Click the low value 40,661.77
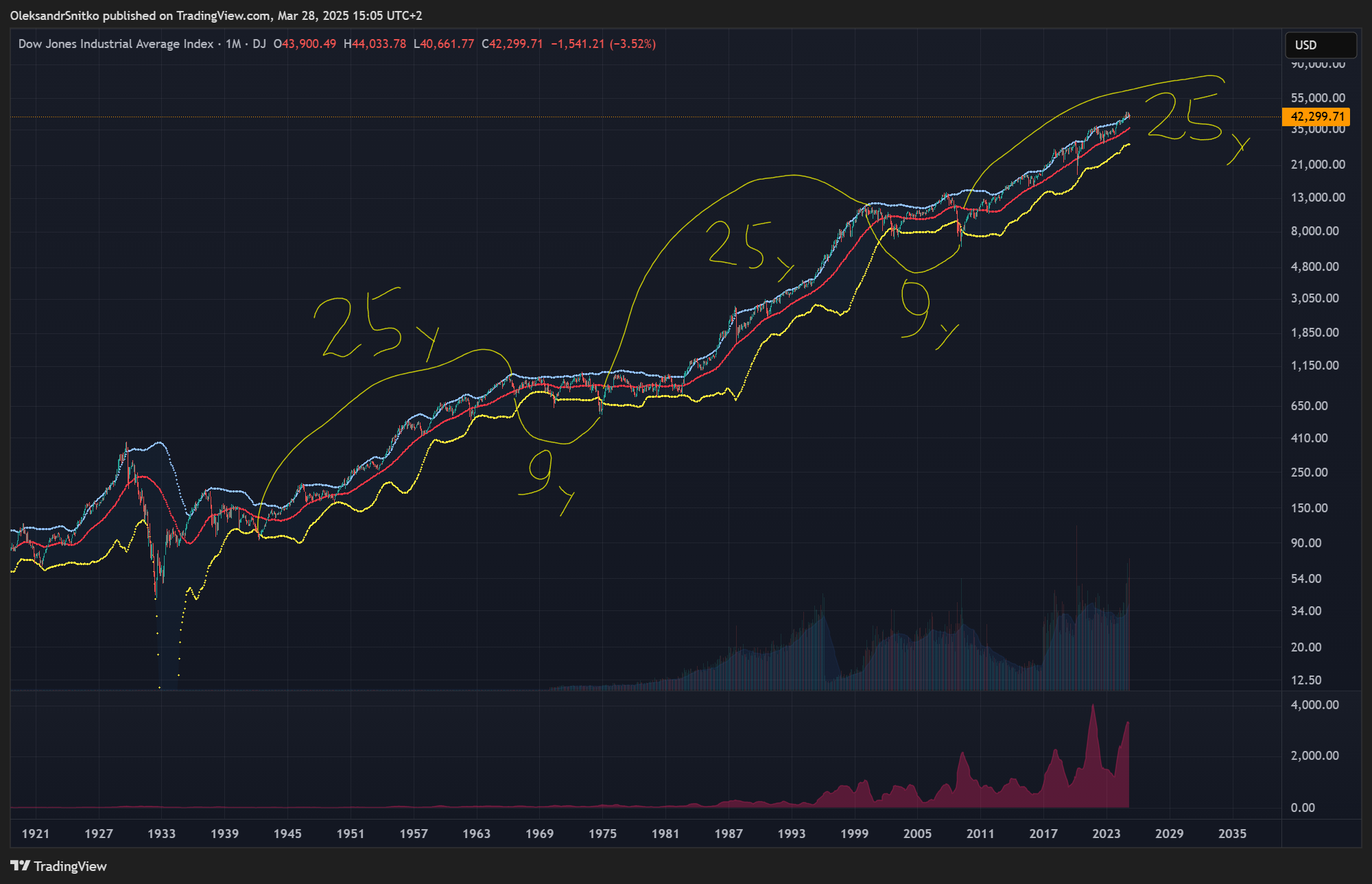Image resolution: width=1372 pixels, height=884 pixels. click(x=447, y=44)
